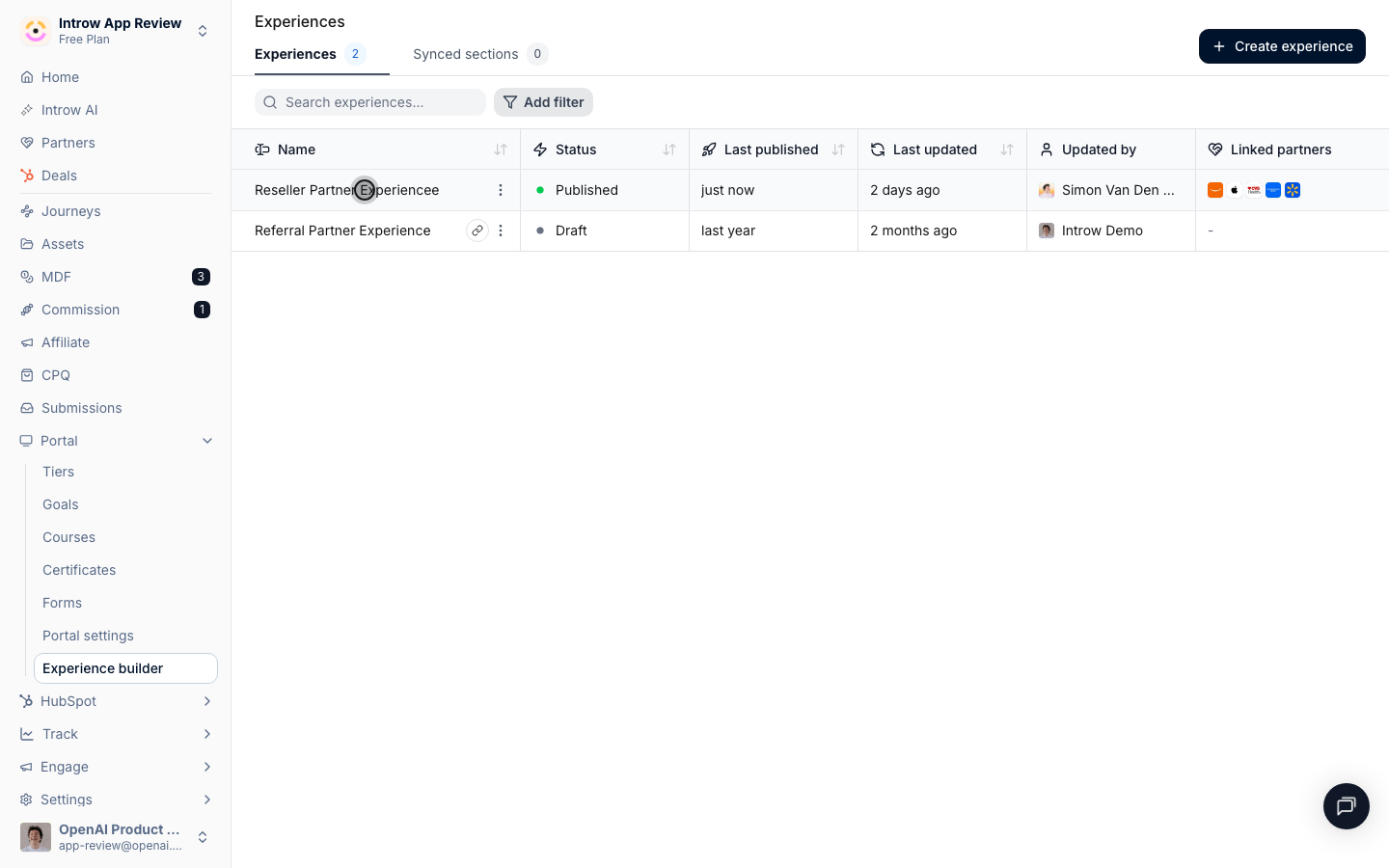Click the Create experience button

[1282, 46]
